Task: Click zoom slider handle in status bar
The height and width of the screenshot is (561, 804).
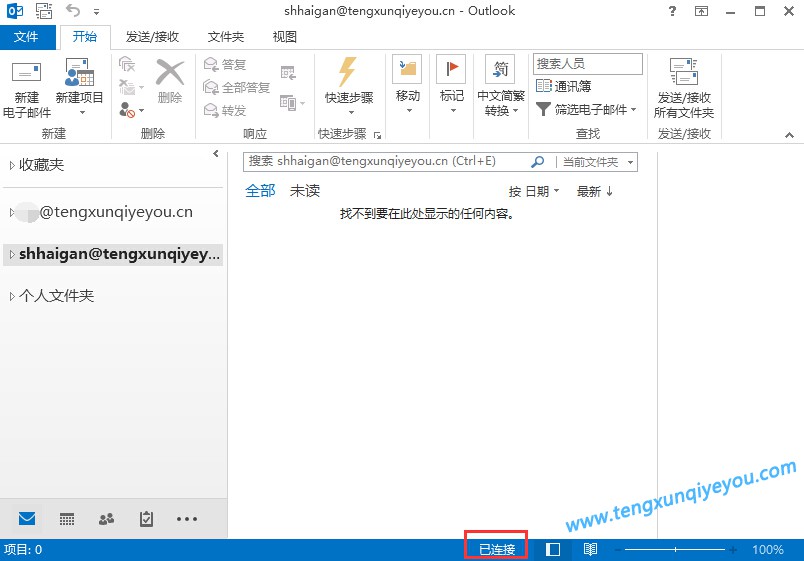Action: (675, 550)
